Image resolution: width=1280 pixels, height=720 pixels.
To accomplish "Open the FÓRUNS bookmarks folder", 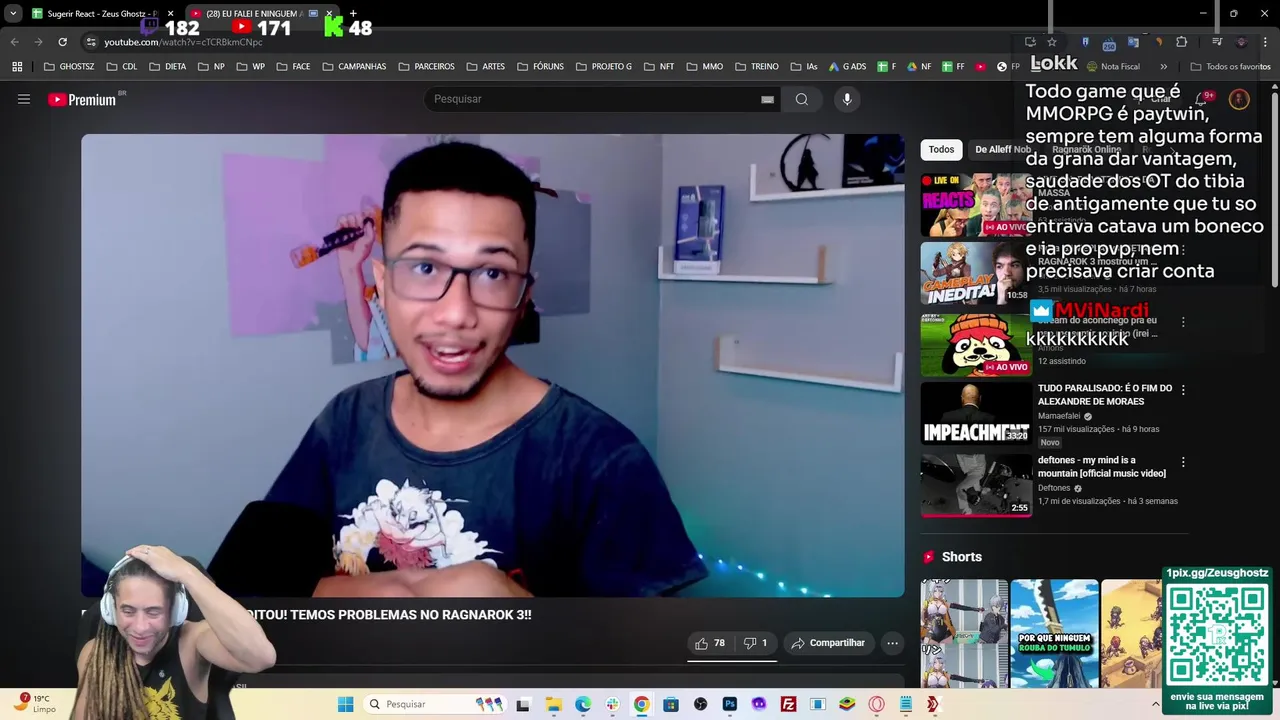I will pos(540,67).
